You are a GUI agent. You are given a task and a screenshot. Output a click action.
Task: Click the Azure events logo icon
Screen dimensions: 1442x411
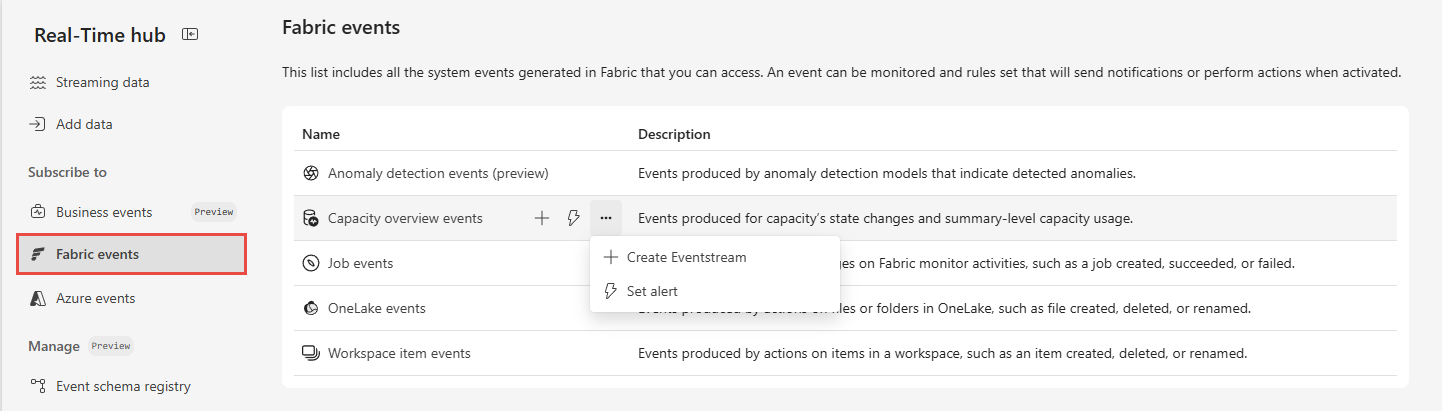click(x=38, y=298)
